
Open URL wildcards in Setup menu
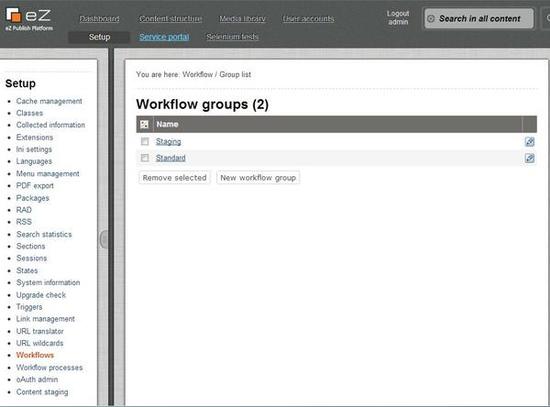40,343
